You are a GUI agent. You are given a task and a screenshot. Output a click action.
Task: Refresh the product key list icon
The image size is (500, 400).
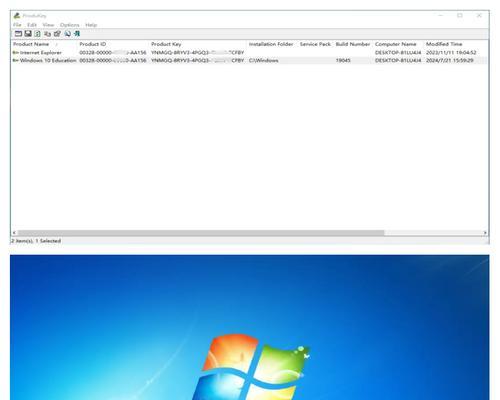pyautogui.click(x=38, y=34)
